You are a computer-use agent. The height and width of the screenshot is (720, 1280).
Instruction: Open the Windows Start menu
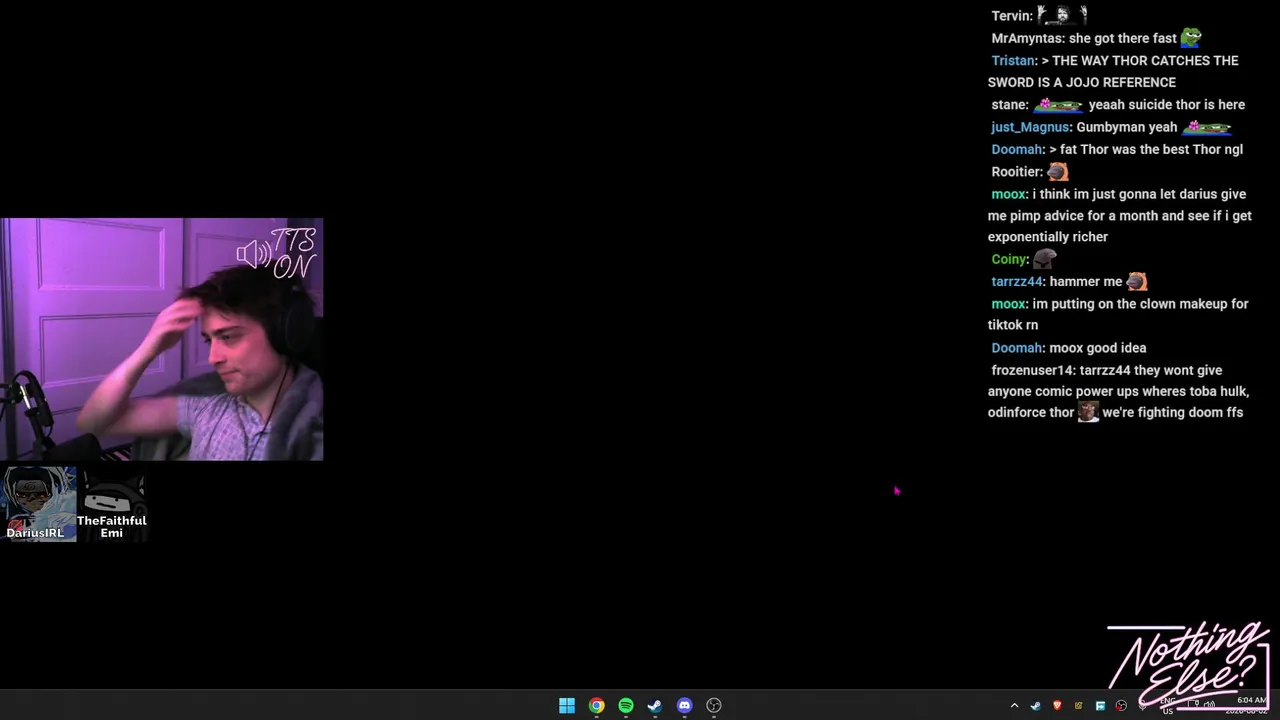(x=567, y=705)
